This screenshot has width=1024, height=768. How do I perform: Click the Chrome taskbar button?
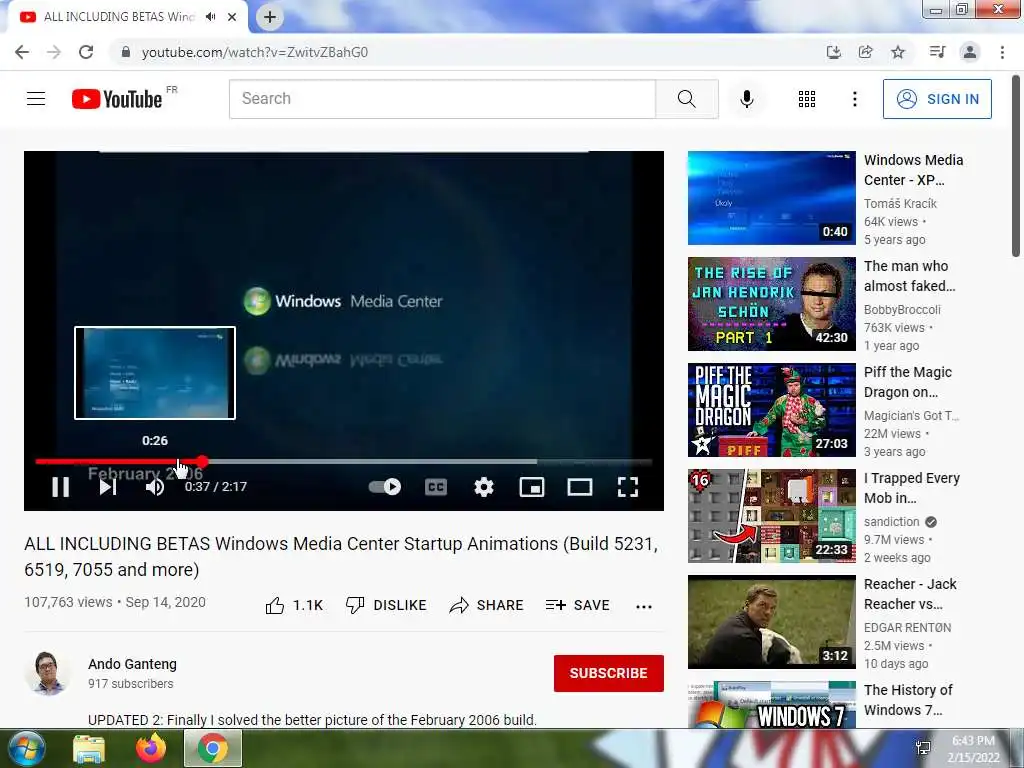pyautogui.click(x=213, y=748)
